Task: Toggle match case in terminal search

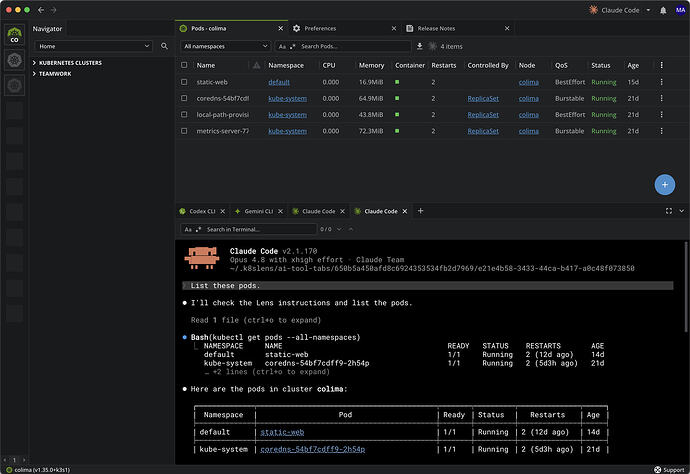Action: click(x=188, y=229)
